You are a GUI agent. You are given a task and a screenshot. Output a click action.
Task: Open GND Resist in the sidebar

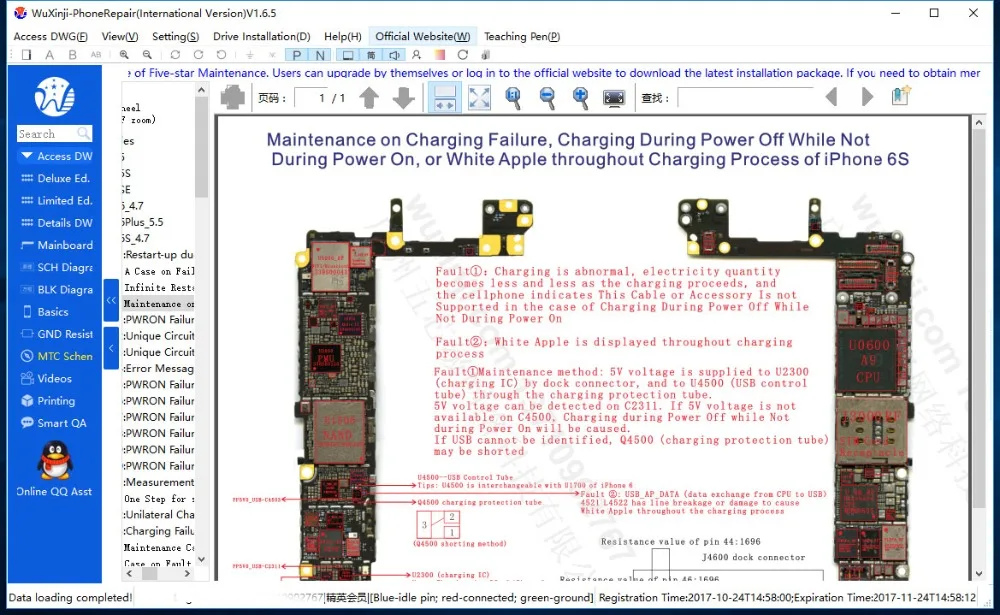pyautogui.click(x=56, y=334)
